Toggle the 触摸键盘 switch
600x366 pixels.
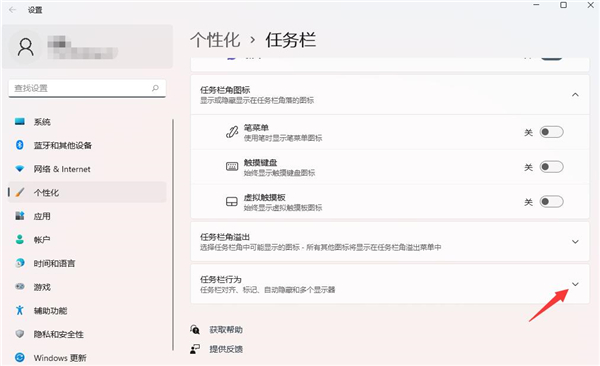(551, 167)
